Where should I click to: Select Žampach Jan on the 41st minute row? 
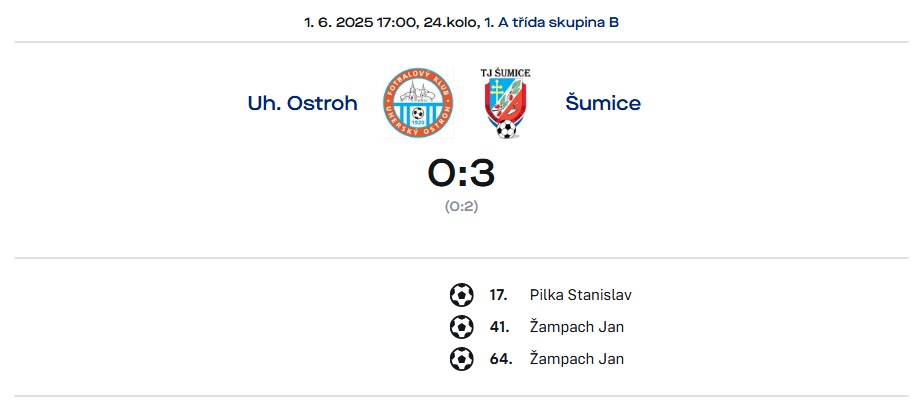(577, 327)
